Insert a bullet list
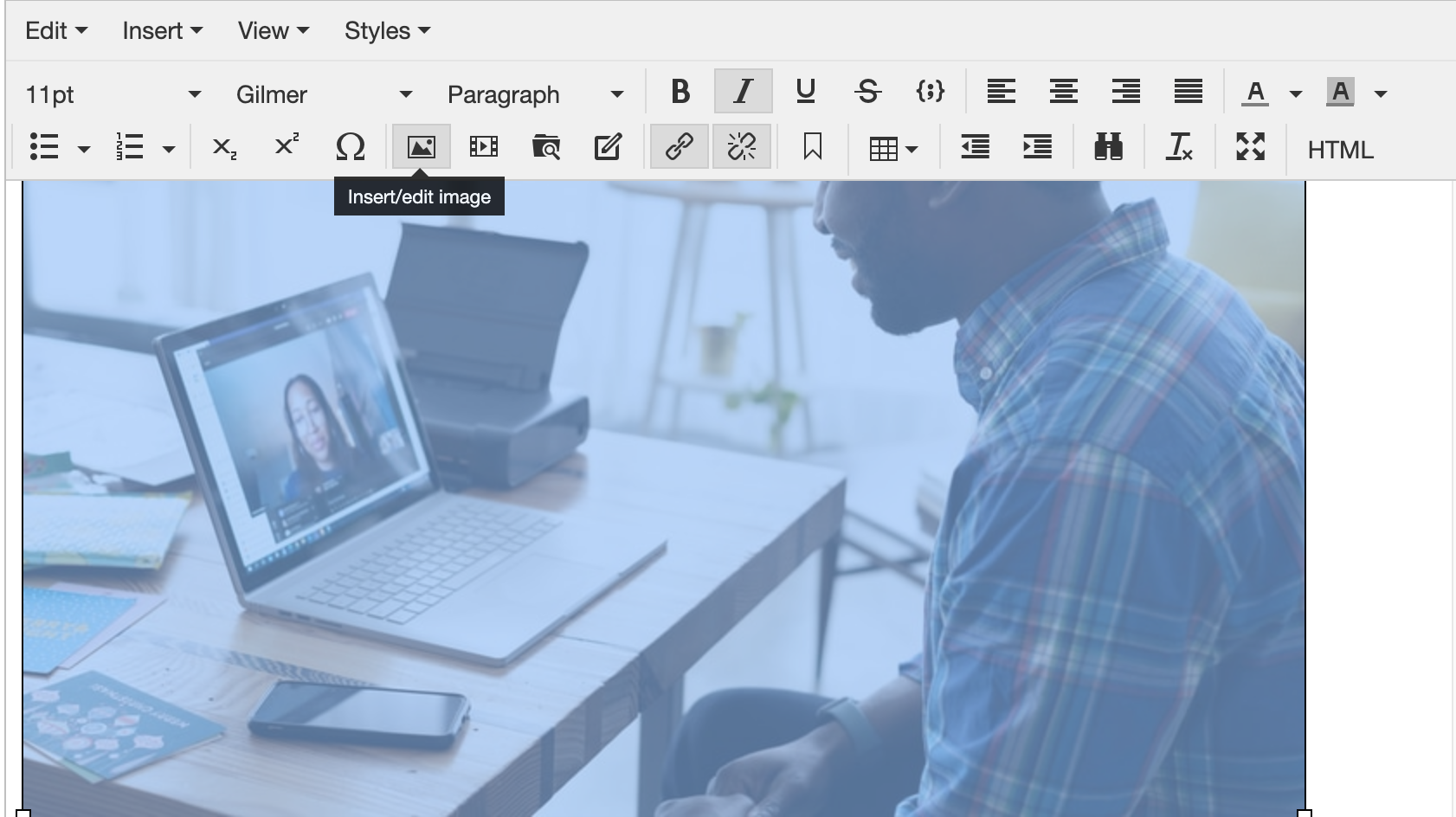The height and width of the screenshot is (817, 1456). (43, 147)
